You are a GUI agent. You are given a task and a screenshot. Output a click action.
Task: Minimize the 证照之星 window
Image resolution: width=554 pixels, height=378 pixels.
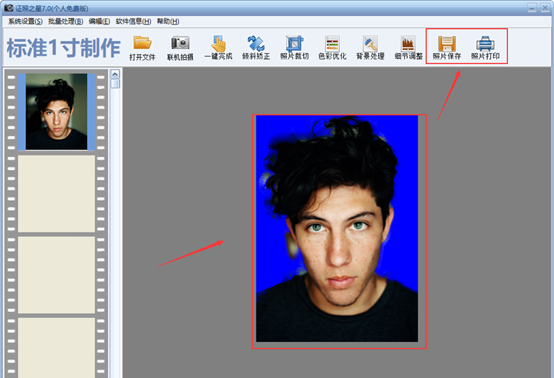(532, 8)
